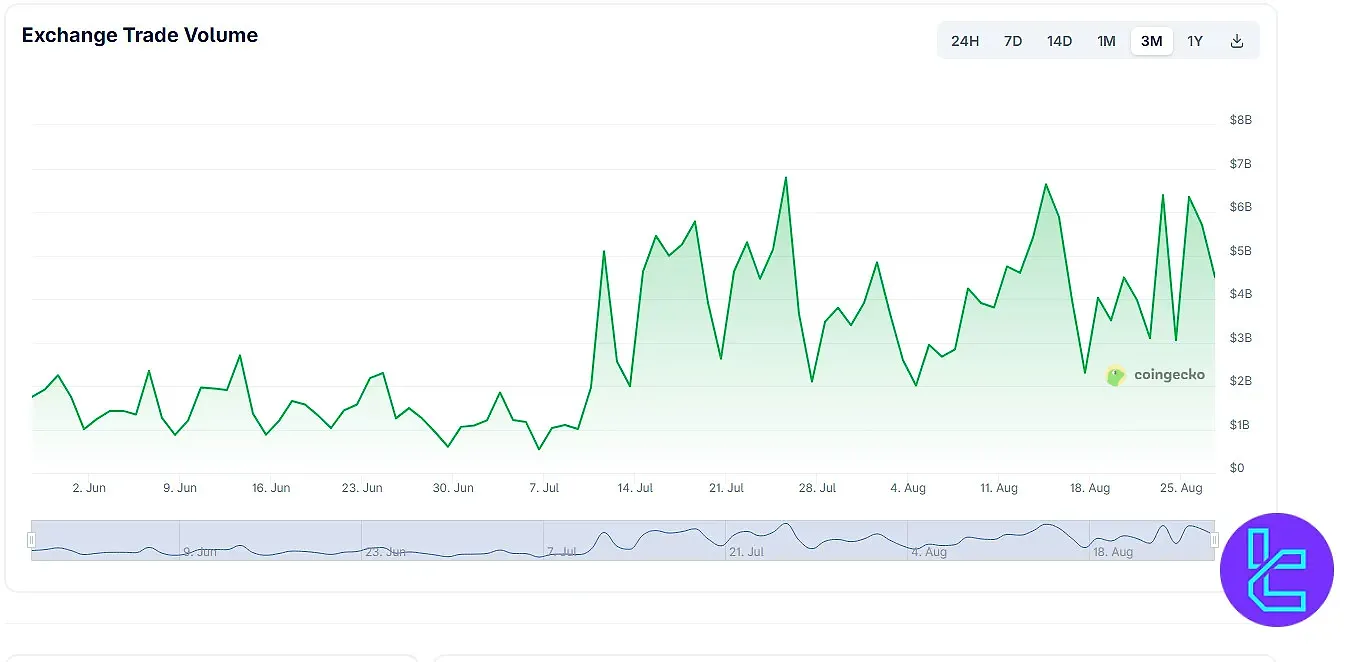Click the coingecko watermark text

click(1169, 376)
